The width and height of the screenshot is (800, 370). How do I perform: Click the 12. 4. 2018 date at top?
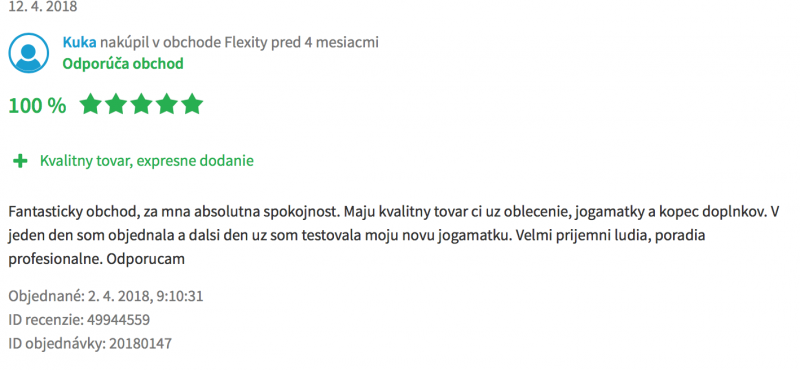43,7
